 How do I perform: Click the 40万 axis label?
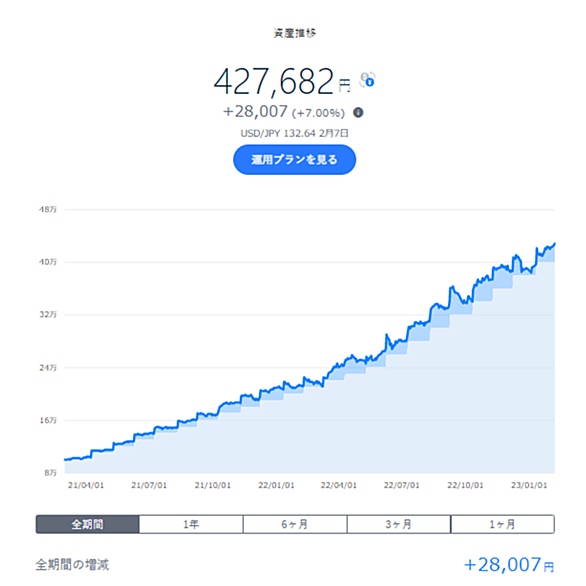(48, 262)
